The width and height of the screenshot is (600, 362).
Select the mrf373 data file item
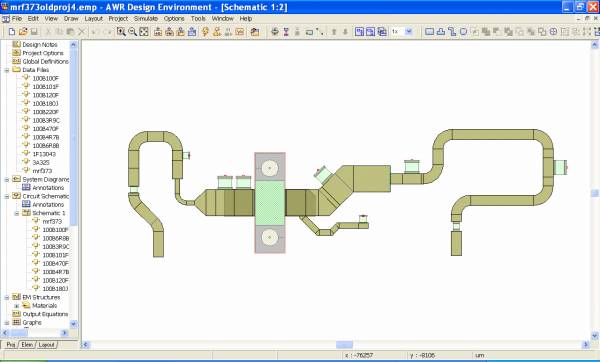[42, 171]
